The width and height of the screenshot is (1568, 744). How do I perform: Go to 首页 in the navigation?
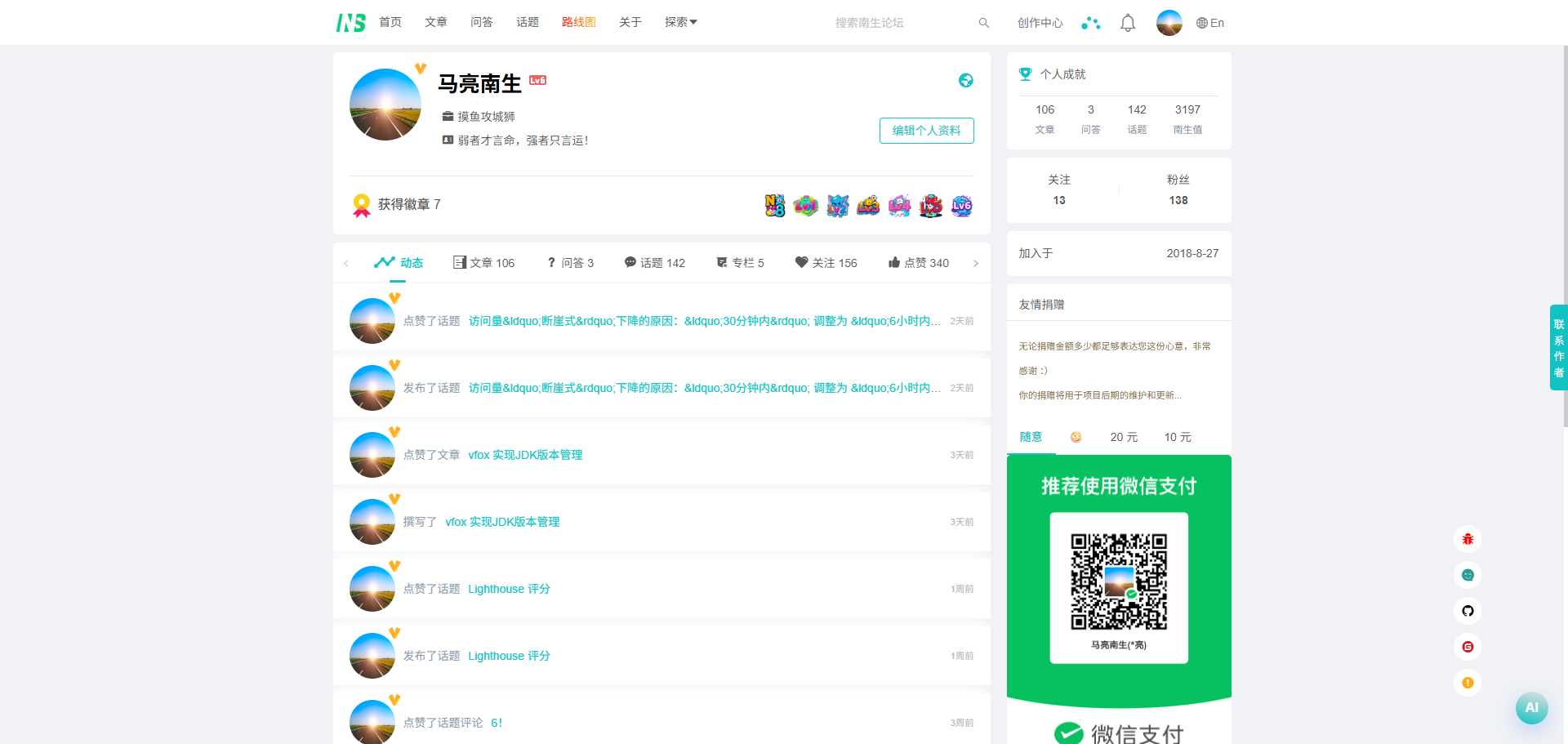[390, 22]
